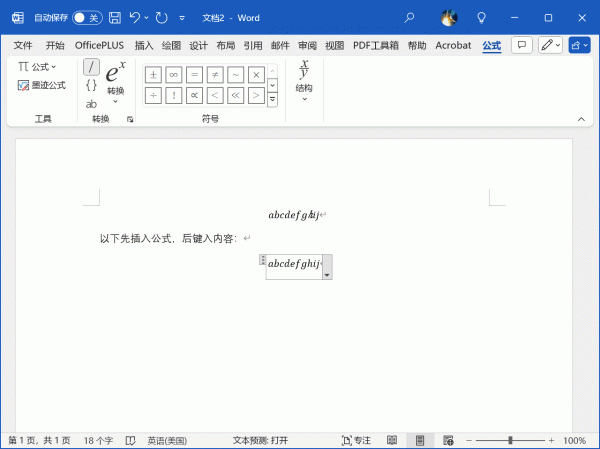Switch to 专注 focus mode

tap(356, 441)
